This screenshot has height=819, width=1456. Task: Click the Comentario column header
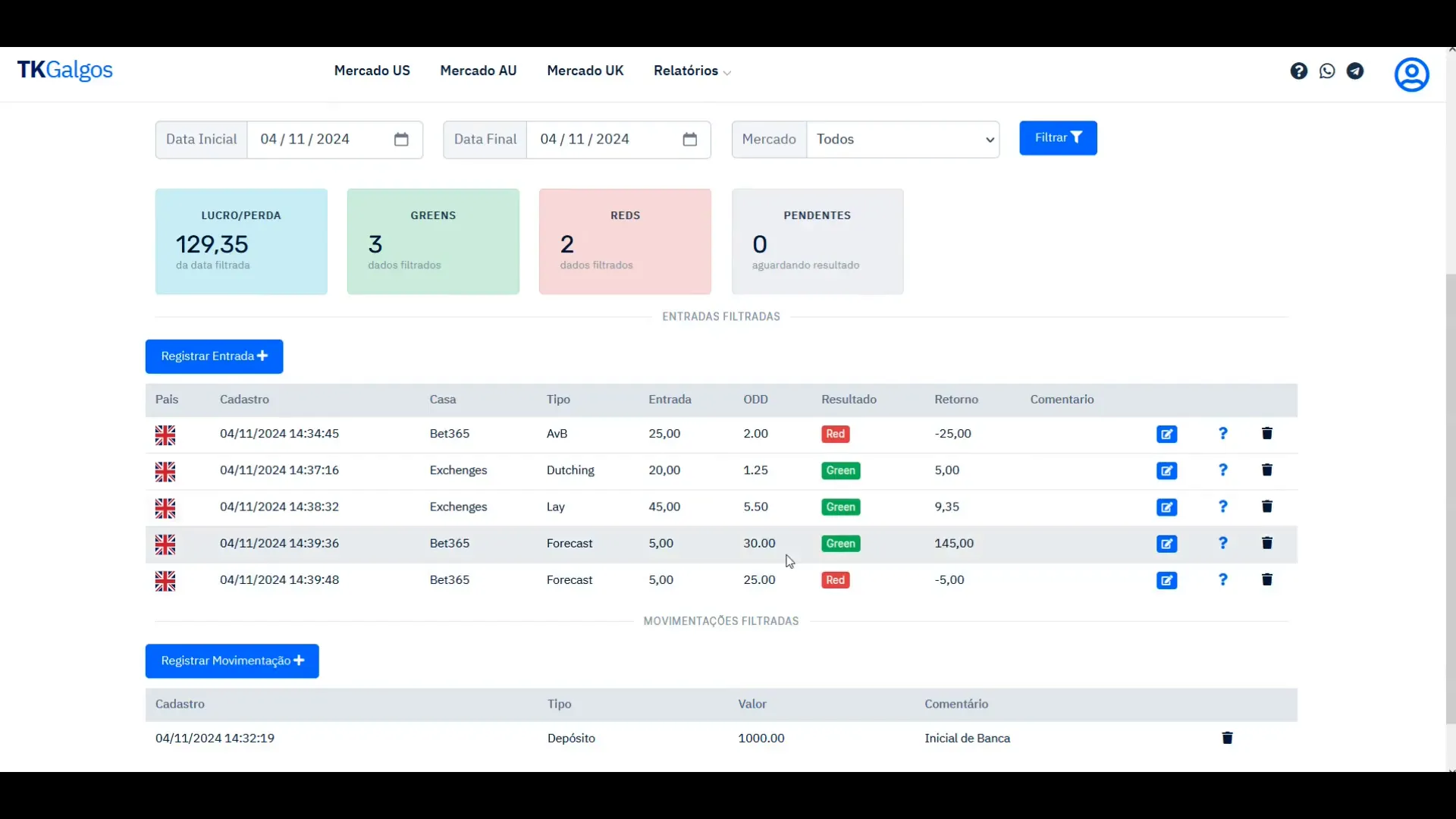[1062, 400]
